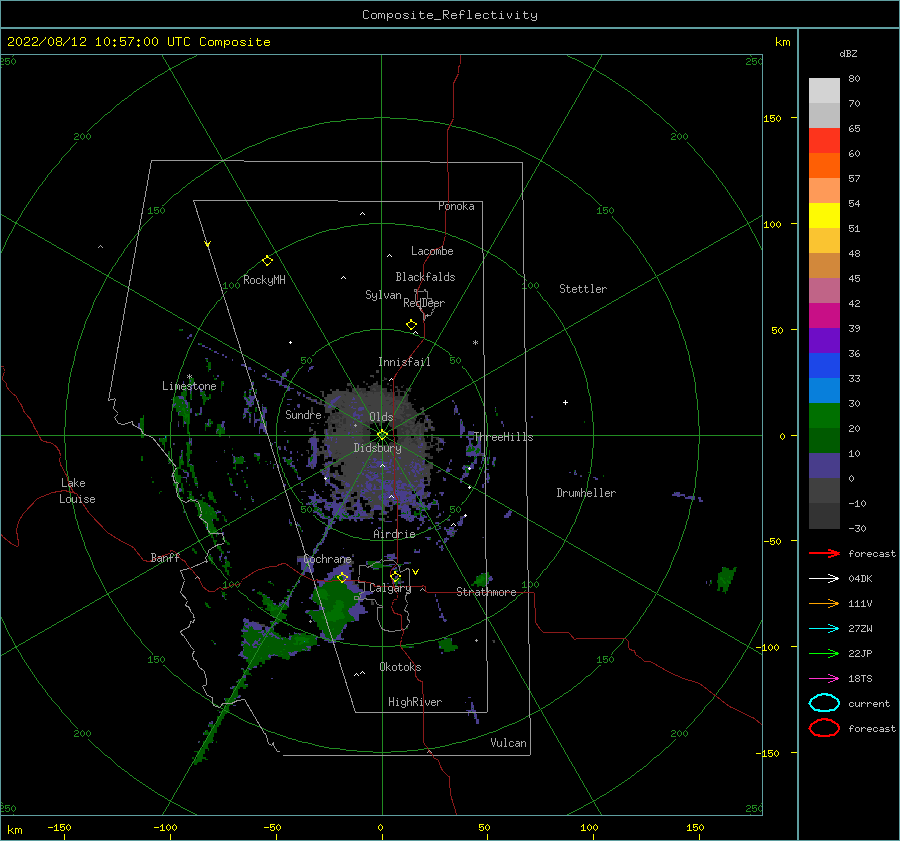Viewport: 900px width, 841px height.
Task: Click the Limestone label
Action: [x=189, y=386]
